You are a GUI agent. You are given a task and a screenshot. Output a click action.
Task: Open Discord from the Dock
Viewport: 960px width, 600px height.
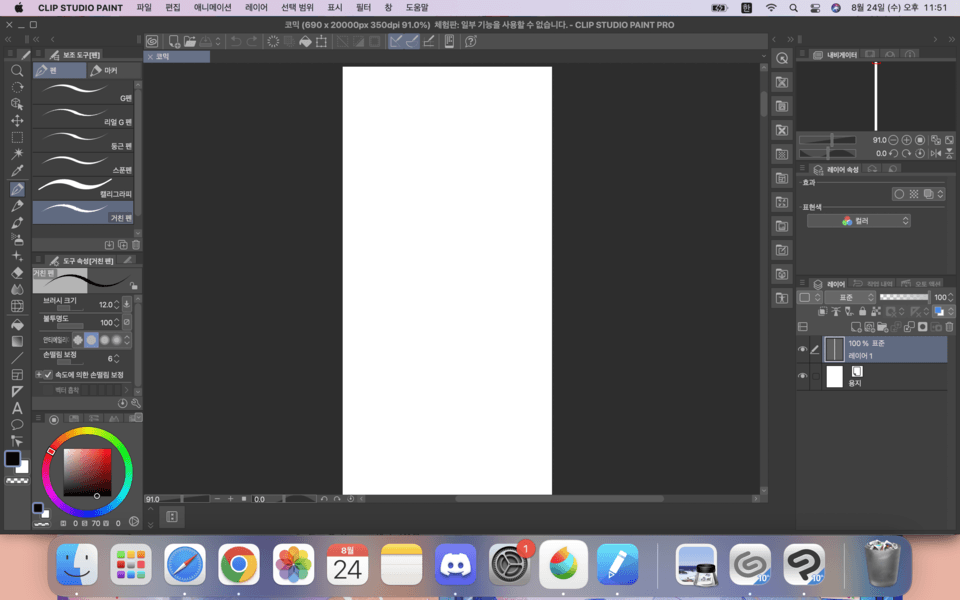click(x=455, y=565)
